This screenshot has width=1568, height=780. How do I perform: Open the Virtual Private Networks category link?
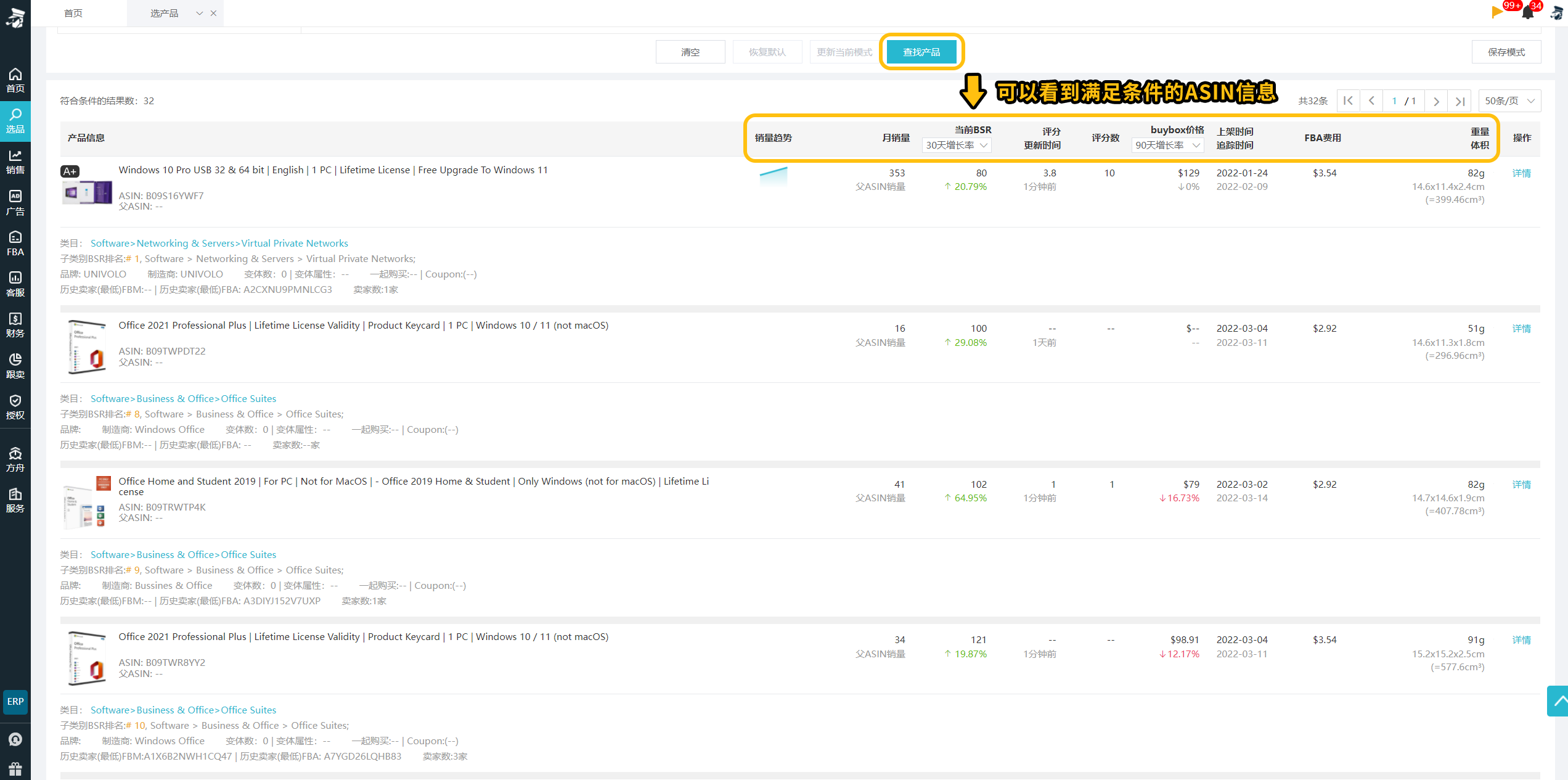point(295,243)
